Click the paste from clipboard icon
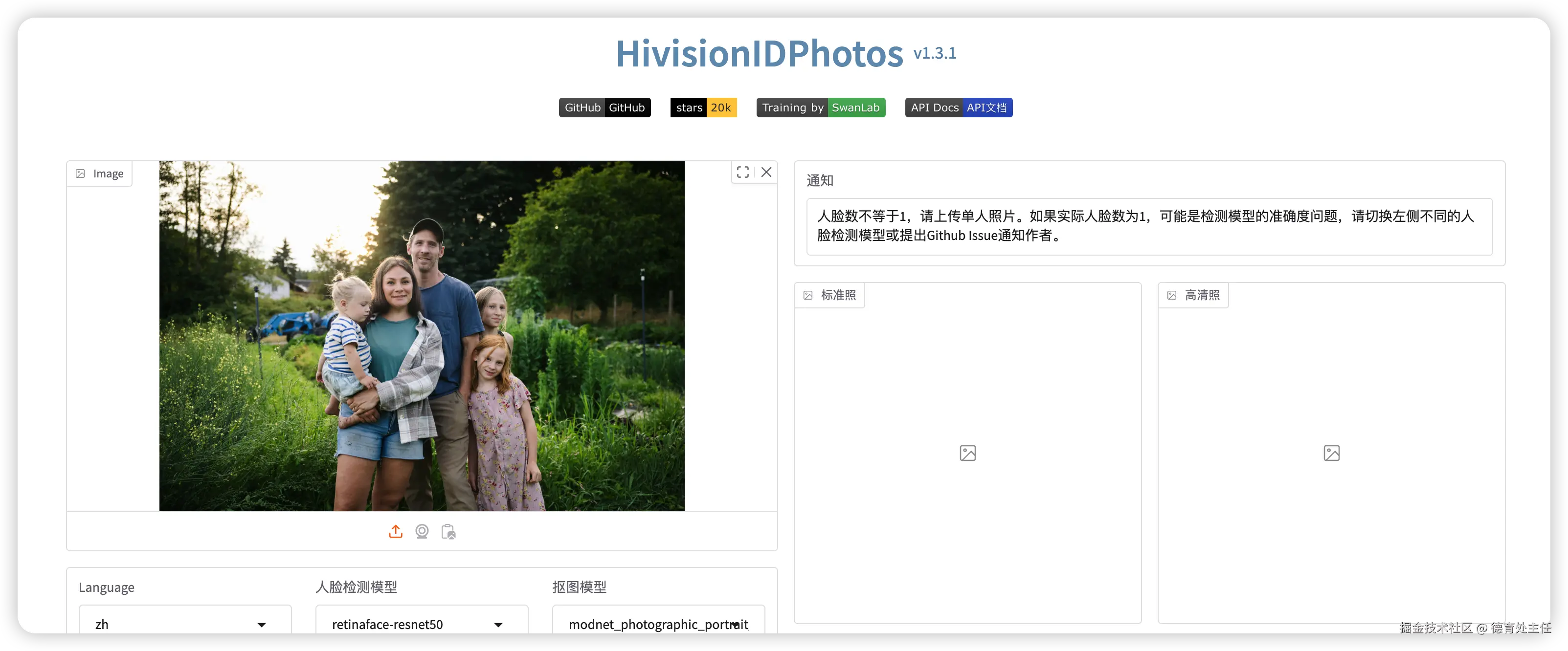The width and height of the screenshot is (1568, 651). point(448,531)
